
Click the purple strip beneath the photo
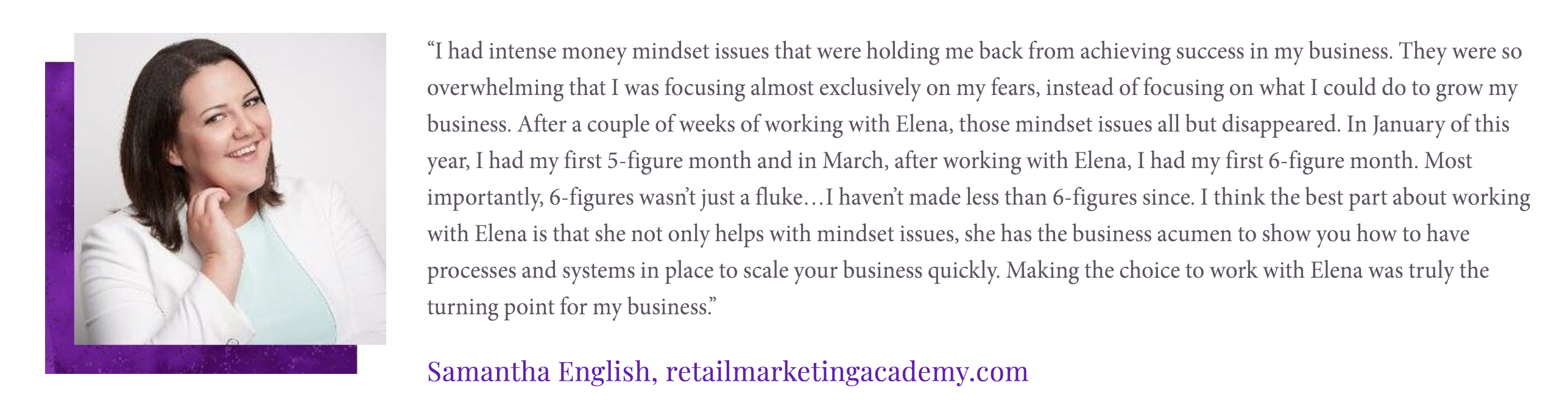click(216, 359)
